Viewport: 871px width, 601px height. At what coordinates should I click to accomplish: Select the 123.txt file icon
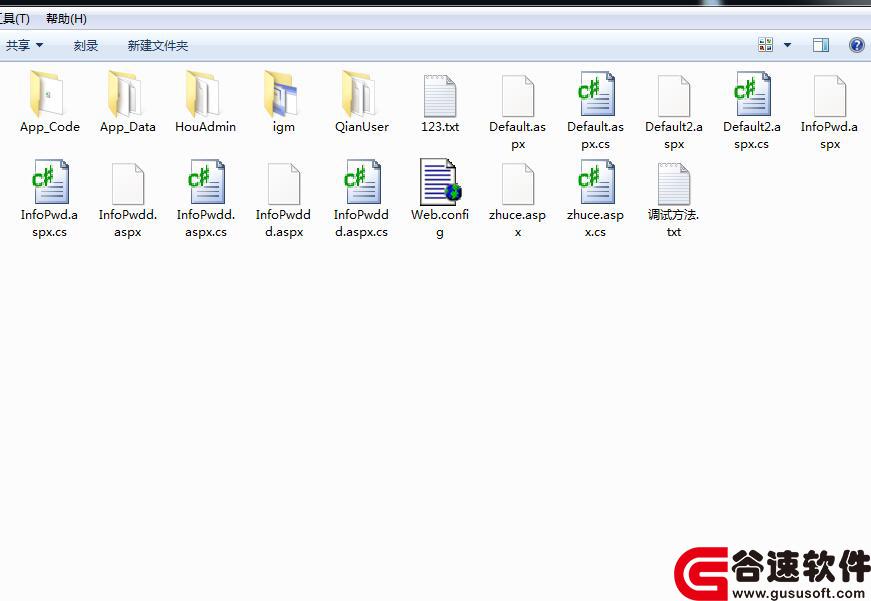tap(439, 96)
